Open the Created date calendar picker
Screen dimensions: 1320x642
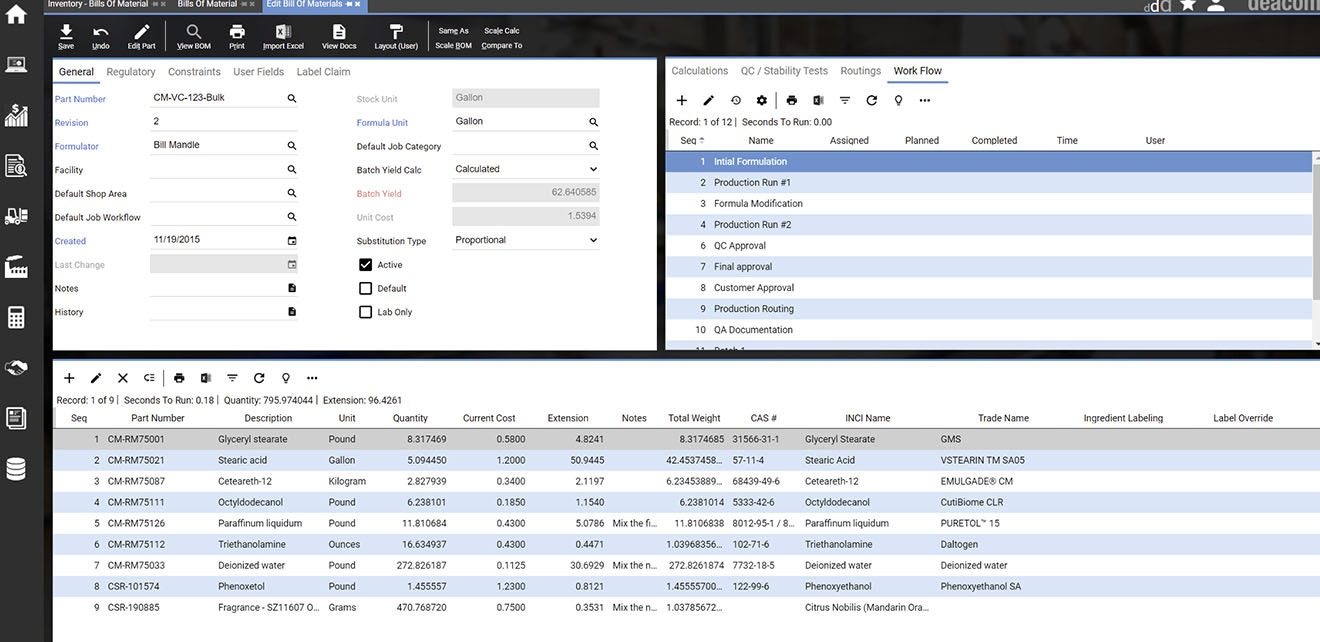coord(292,241)
